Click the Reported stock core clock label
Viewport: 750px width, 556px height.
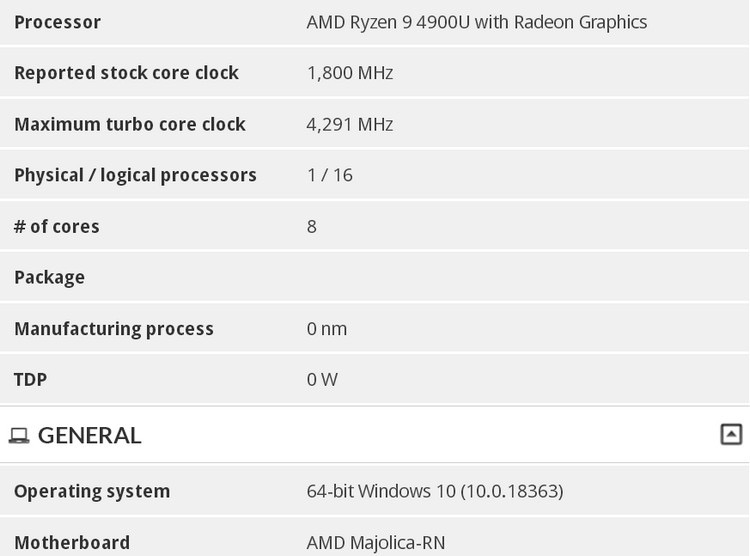coord(126,73)
